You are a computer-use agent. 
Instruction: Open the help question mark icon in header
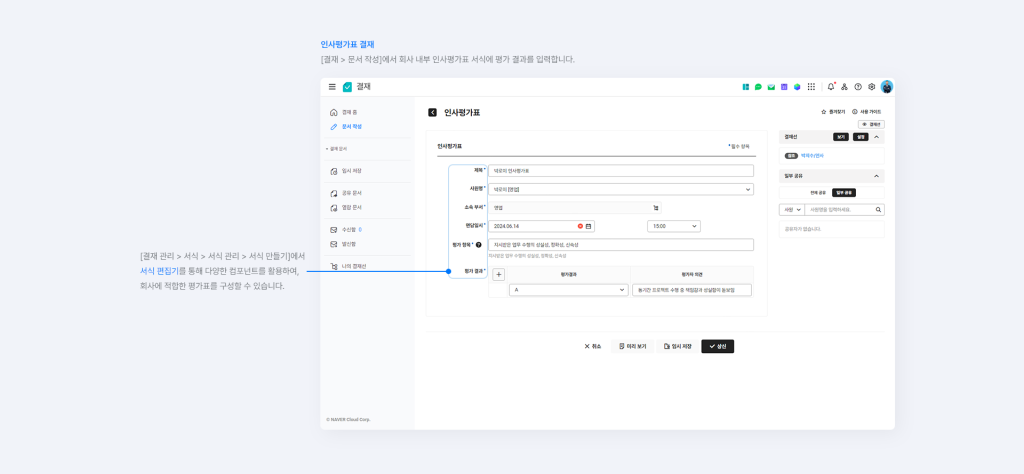(x=858, y=87)
